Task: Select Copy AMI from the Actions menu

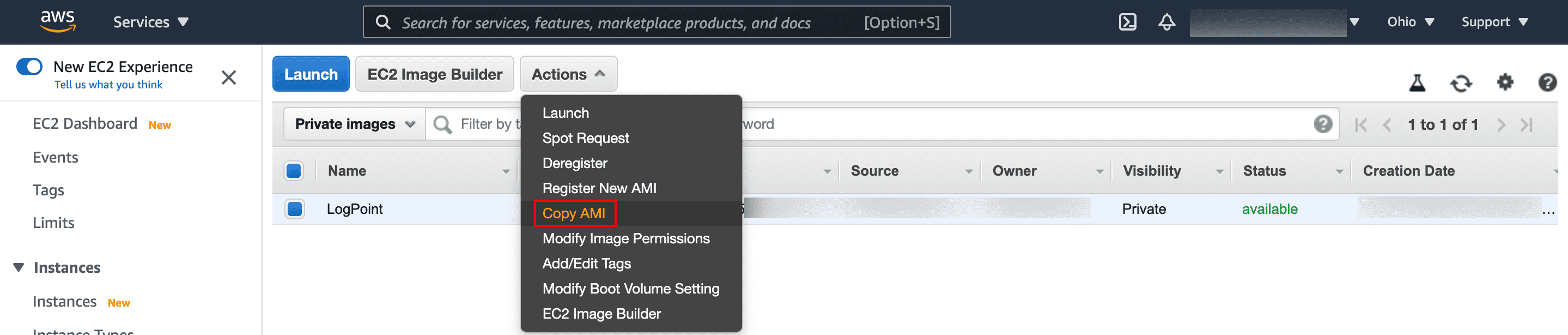Action: pyautogui.click(x=631, y=213)
